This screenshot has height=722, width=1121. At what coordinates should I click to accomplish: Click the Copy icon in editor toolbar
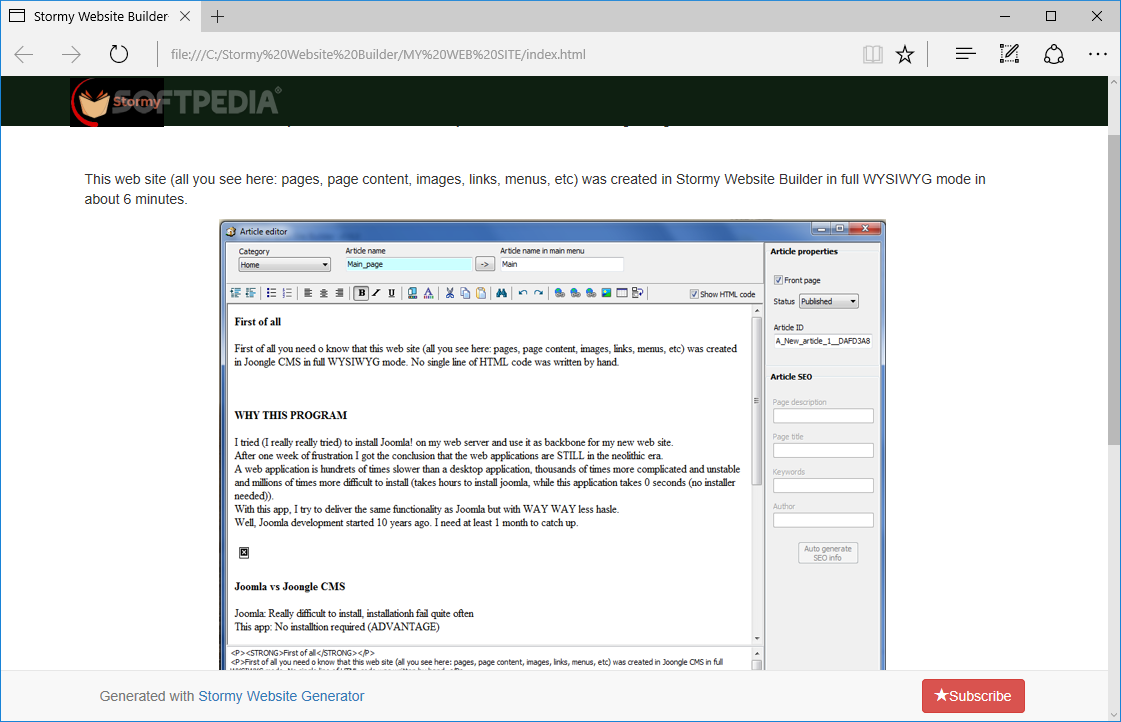pyautogui.click(x=465, y=293)
